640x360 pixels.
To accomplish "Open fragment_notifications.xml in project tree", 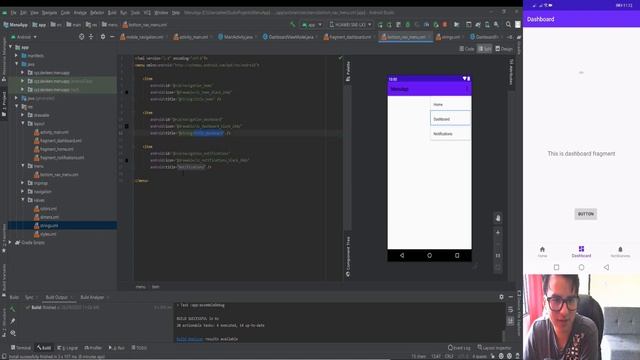I will tap(59, 158).
